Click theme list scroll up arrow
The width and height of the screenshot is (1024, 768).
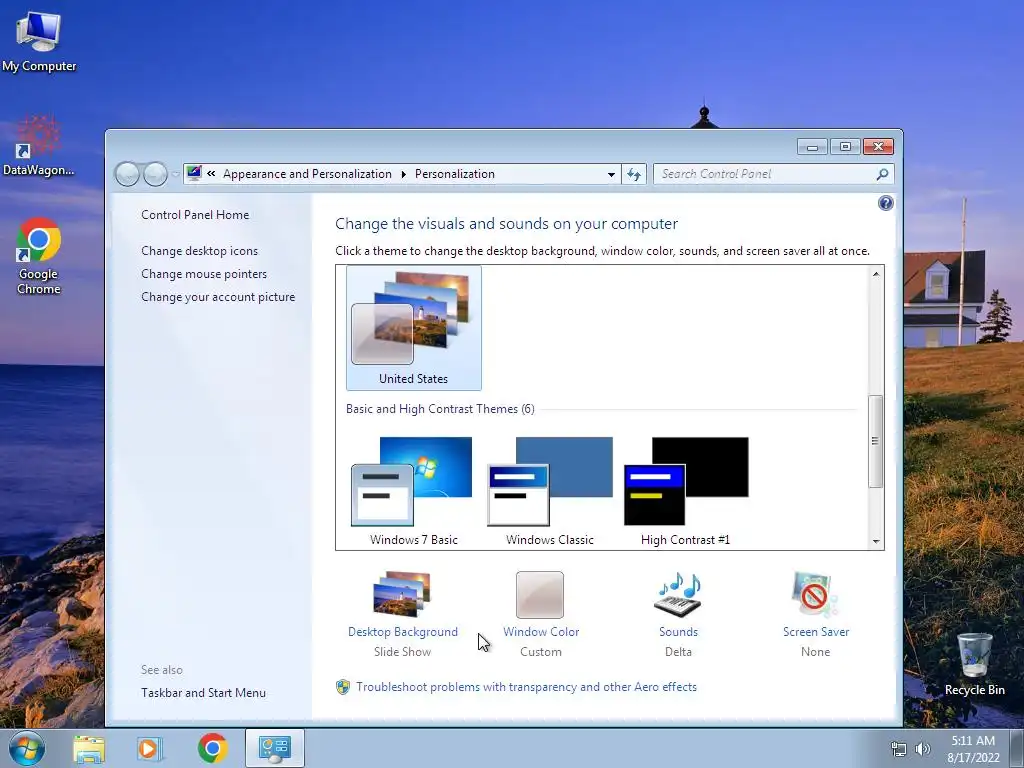876,274
